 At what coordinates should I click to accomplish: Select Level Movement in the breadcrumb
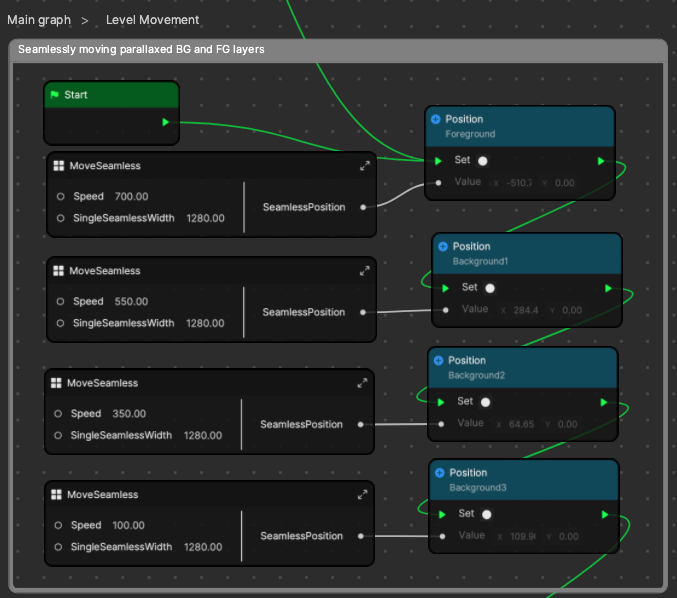pos(152,20)
